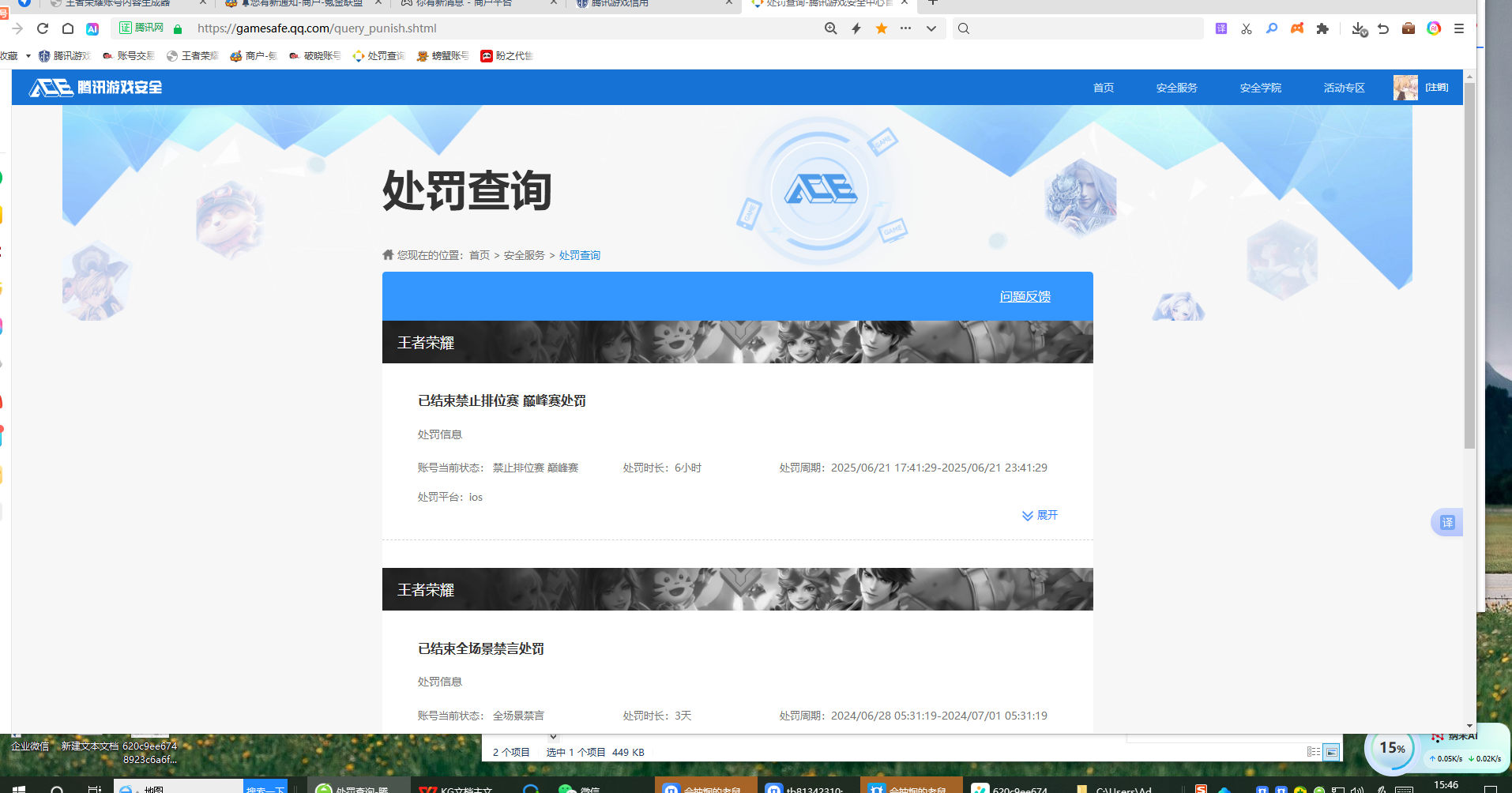Screen dimensions: 1512x793
Task: Open the 微信 WeChat taskbar item
Action: click(x=579, y=787)
